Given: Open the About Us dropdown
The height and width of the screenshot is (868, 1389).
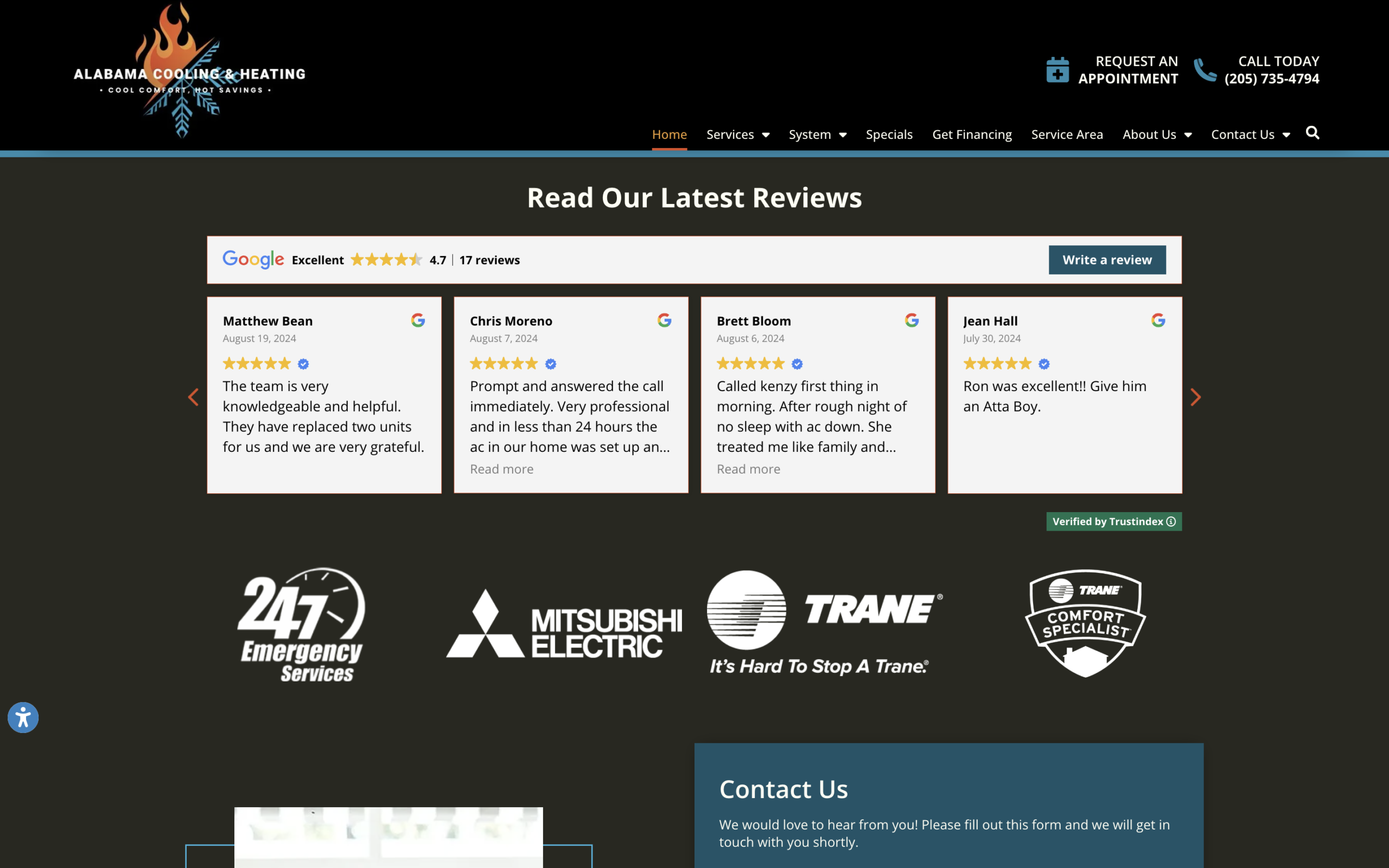Looking at the screenshot, I should [x=1157, y=135].
